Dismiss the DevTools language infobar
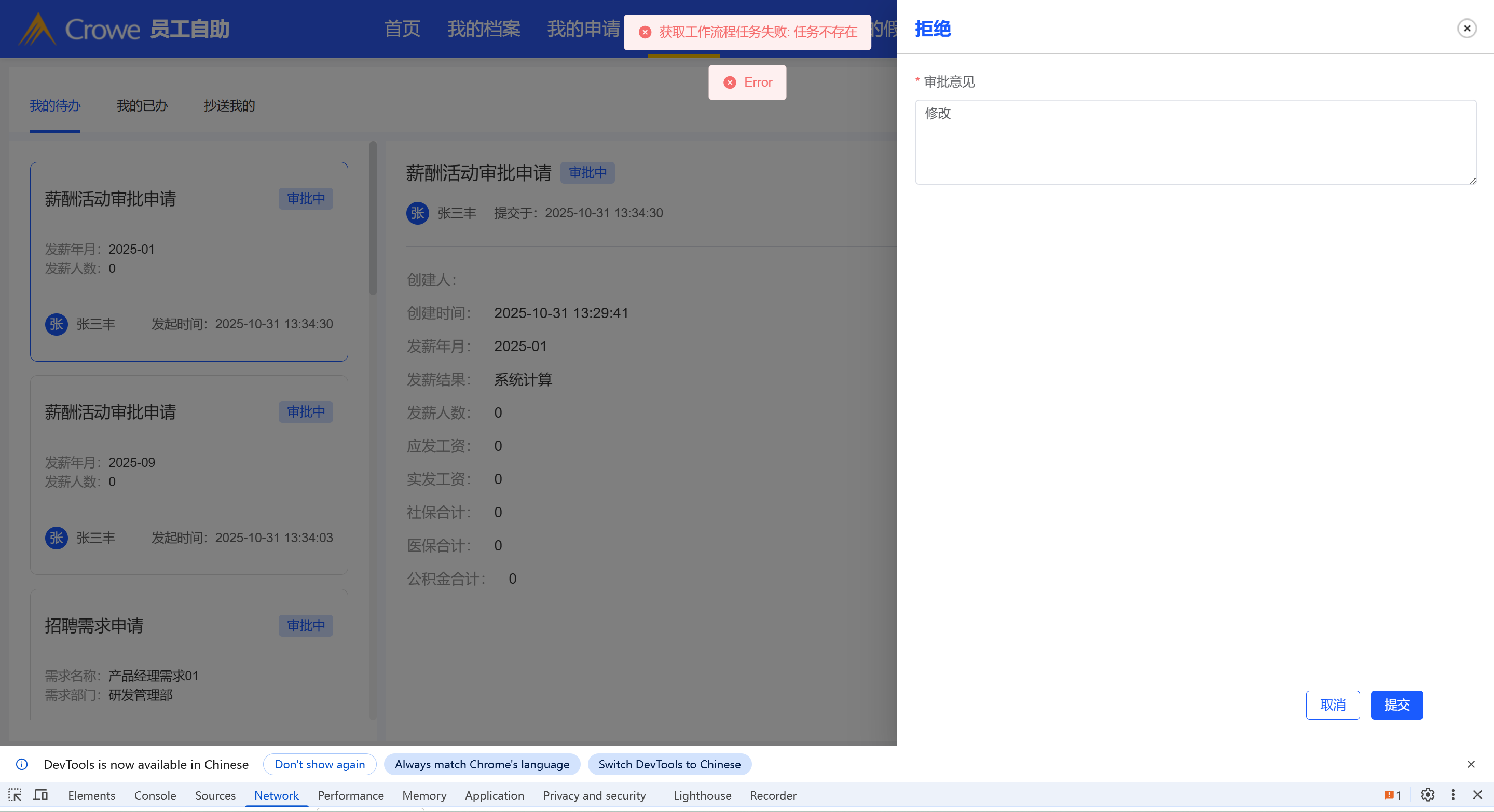The image size is (1494, 812). [x=1471, y=764]
